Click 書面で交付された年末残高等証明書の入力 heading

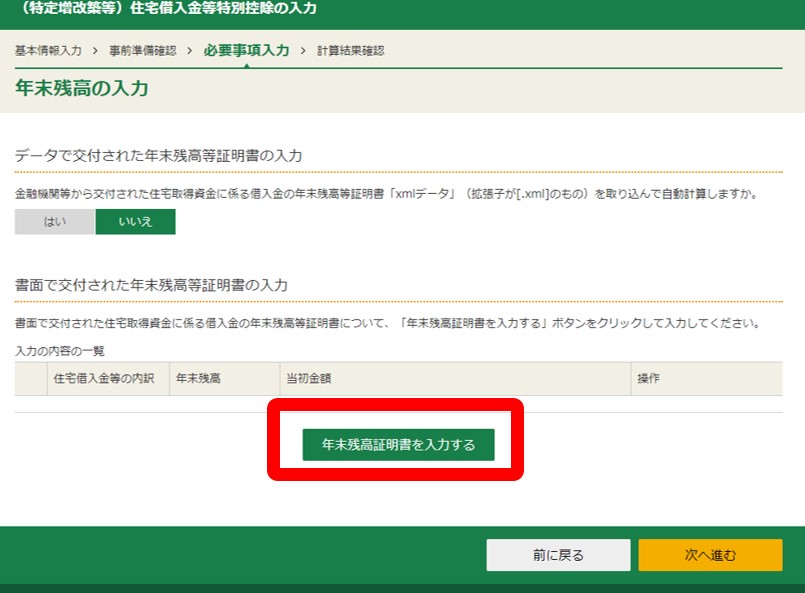tap(151, 285)
